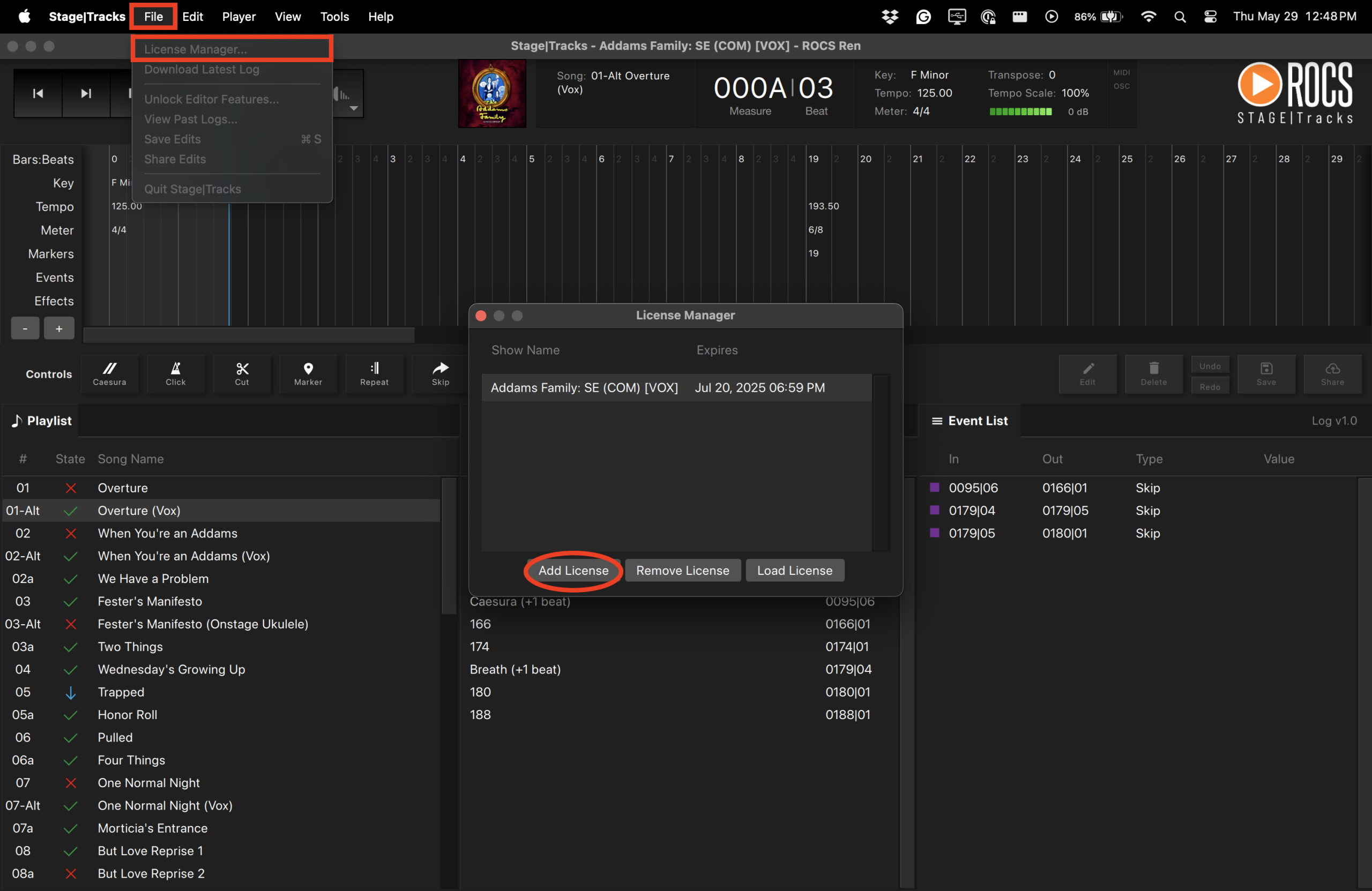Click the Event List panel tab
Screen dimensions: 1372x891
point(970,421)
